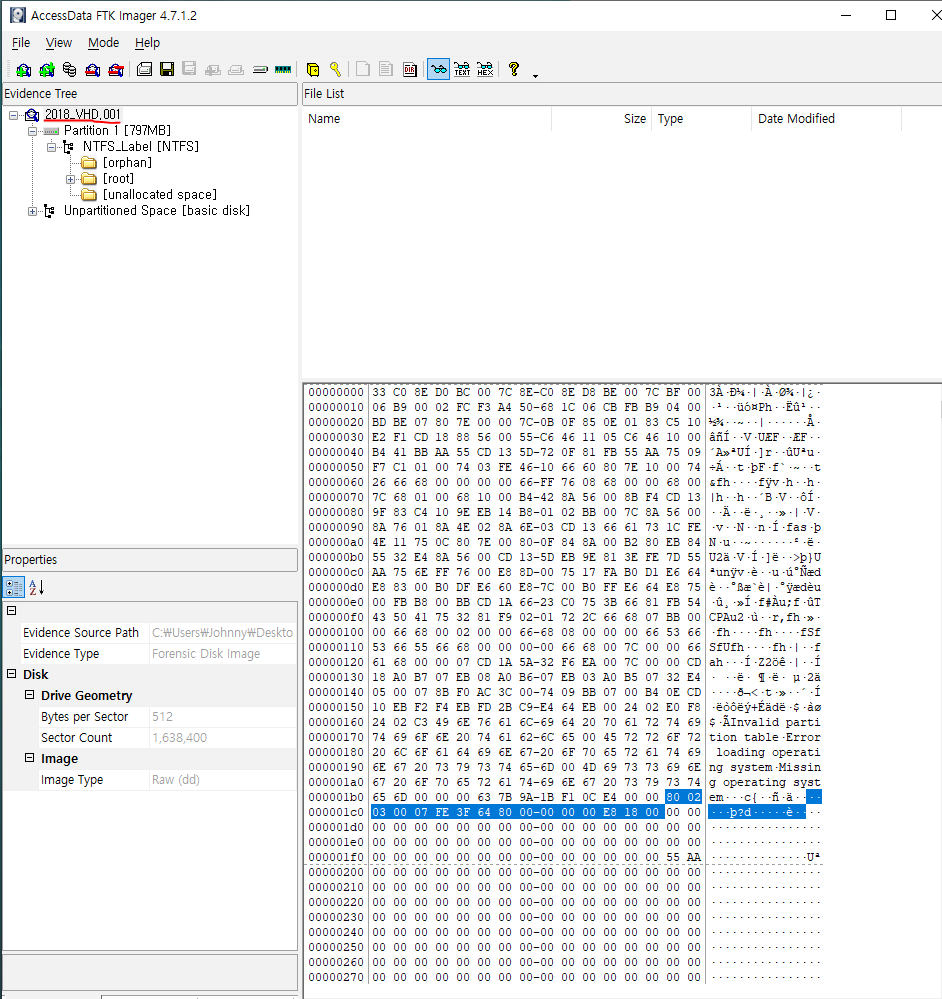This screenshot has height=999, width=942.
Task: Open the Image Mounting tool icon
Action: tap(69, 69)
